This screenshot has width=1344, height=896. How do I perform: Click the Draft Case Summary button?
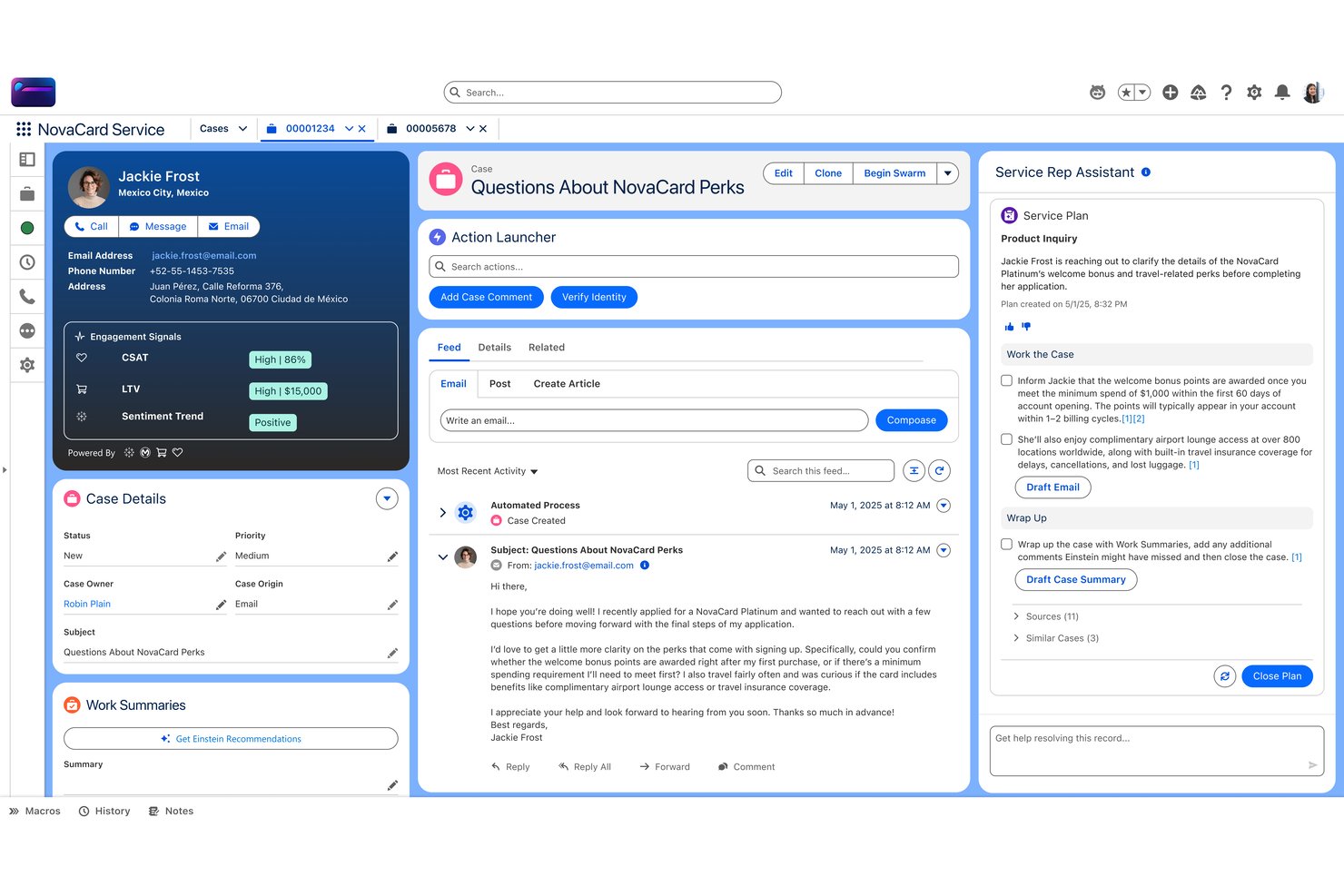tap(1076, 579)
